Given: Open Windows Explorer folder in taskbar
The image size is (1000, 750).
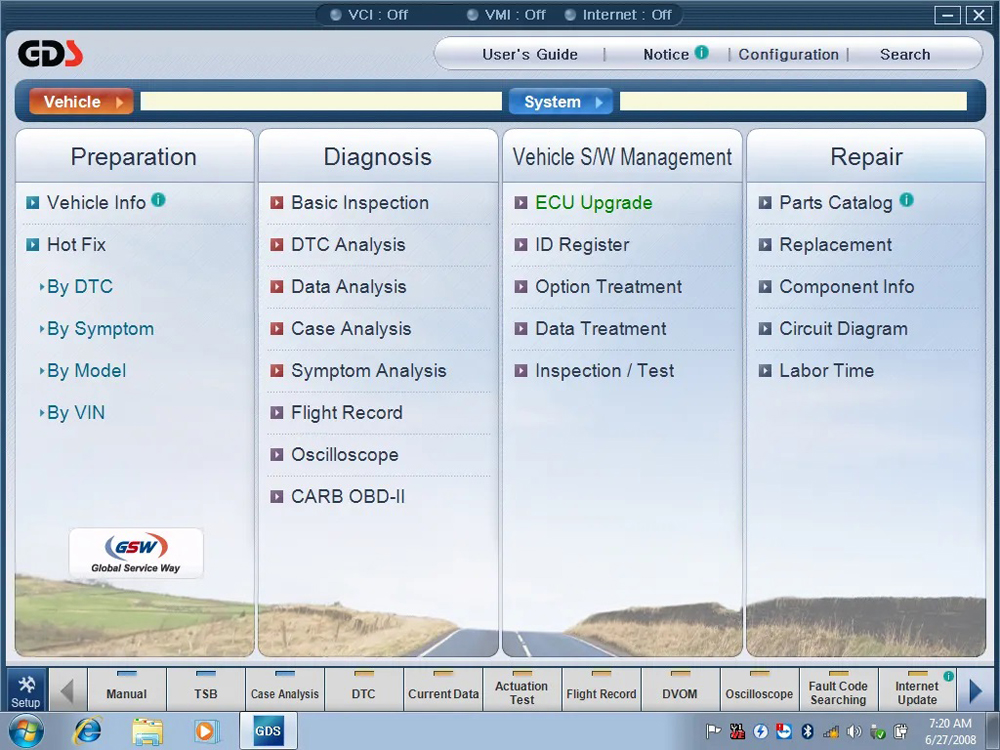Looking at the screenshot, I should [147, 731].
